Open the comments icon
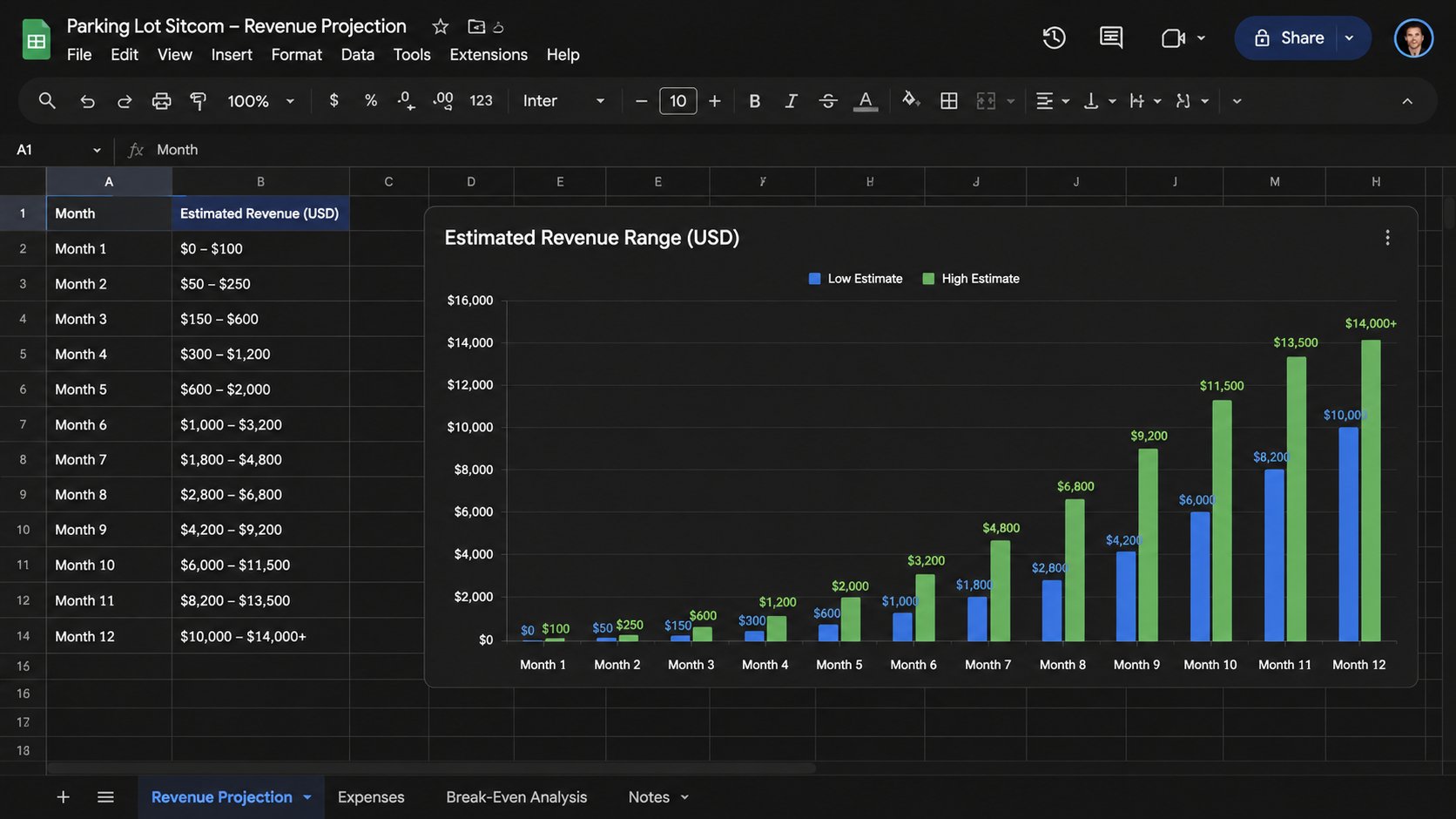The image size is (1456, 819). (x=1110, y=37)
